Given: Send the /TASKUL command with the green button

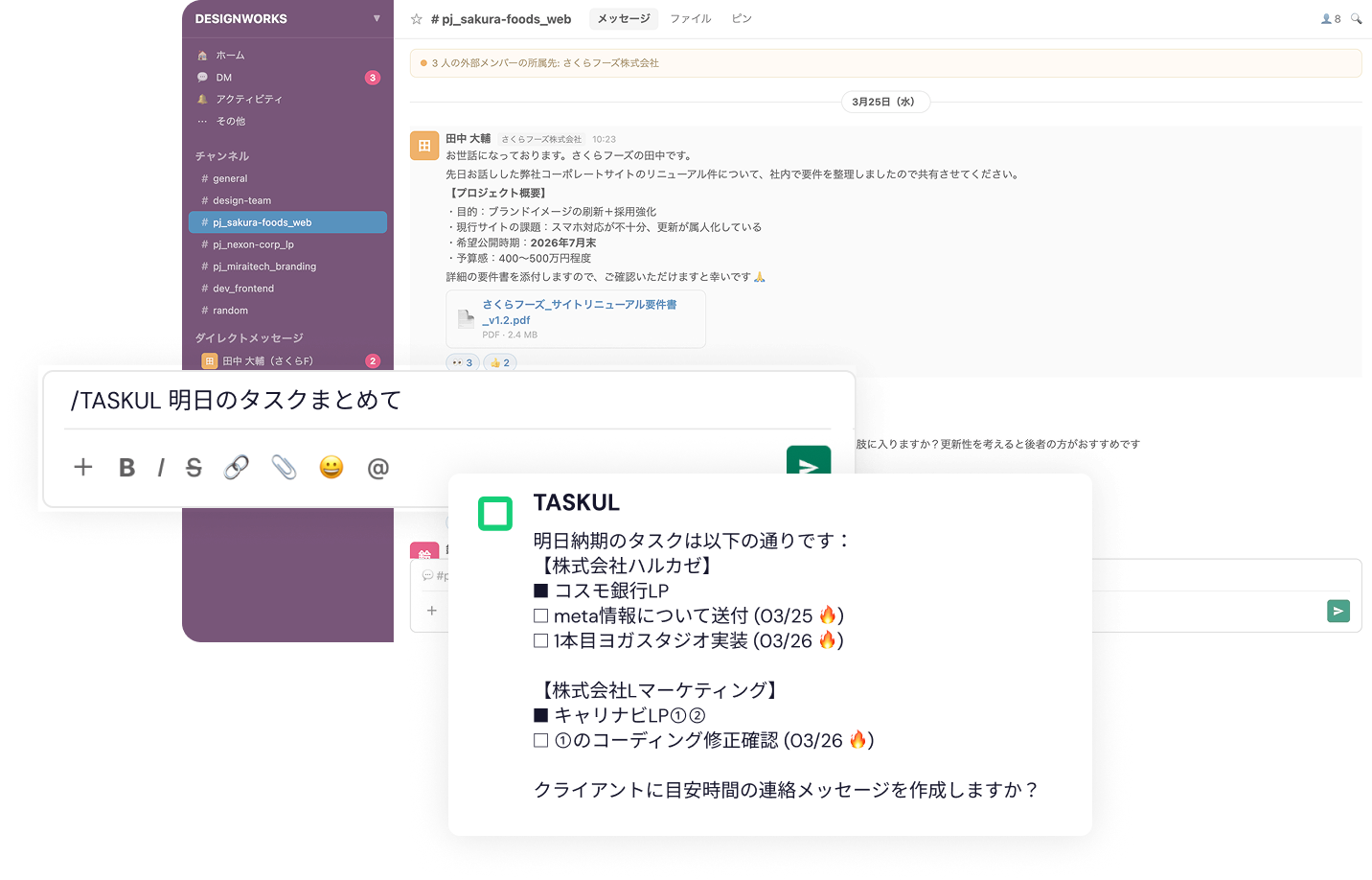Looking at the screenshot, I should [809, 463].
